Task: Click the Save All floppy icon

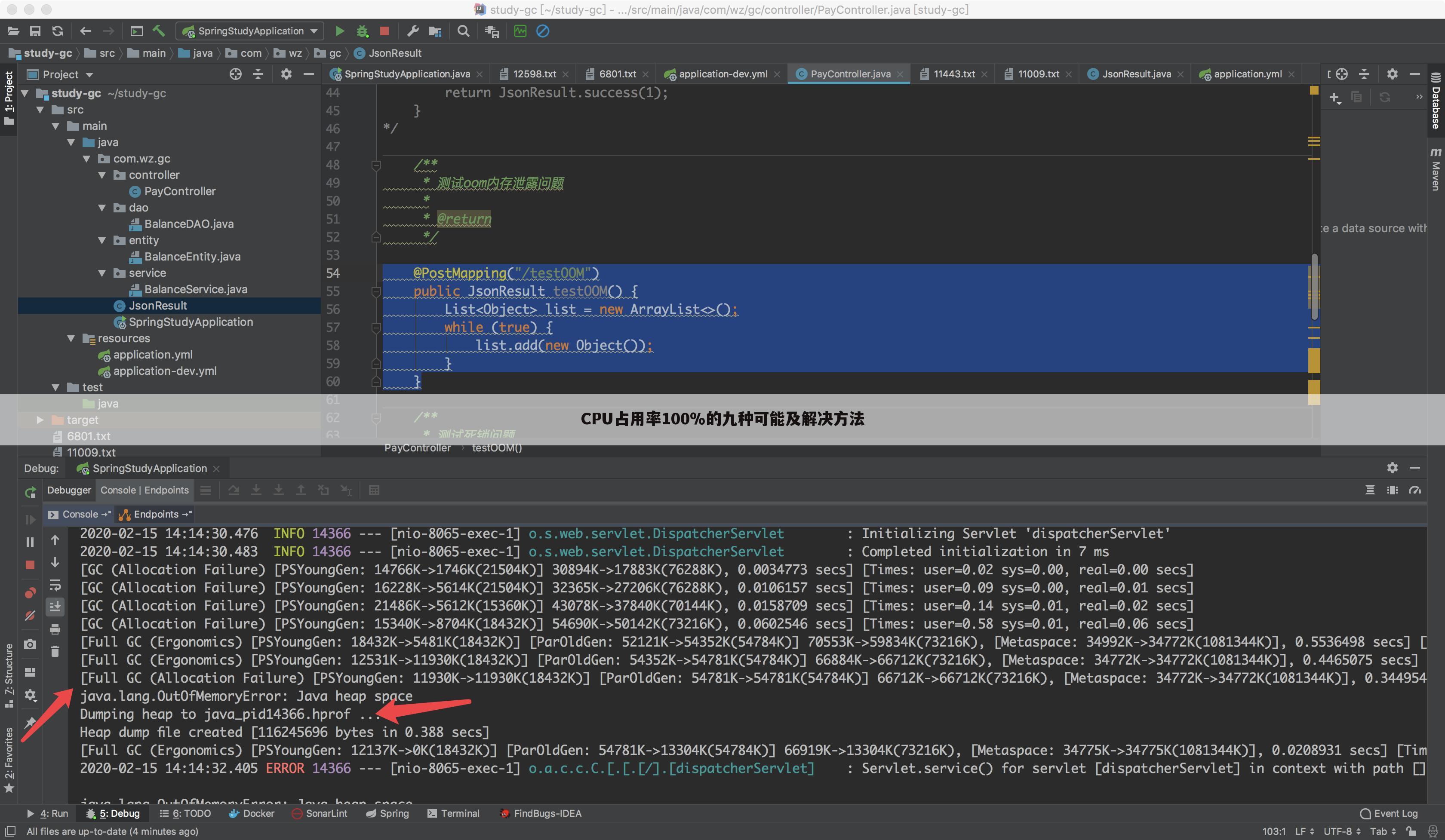Action: tap(35, 31)
